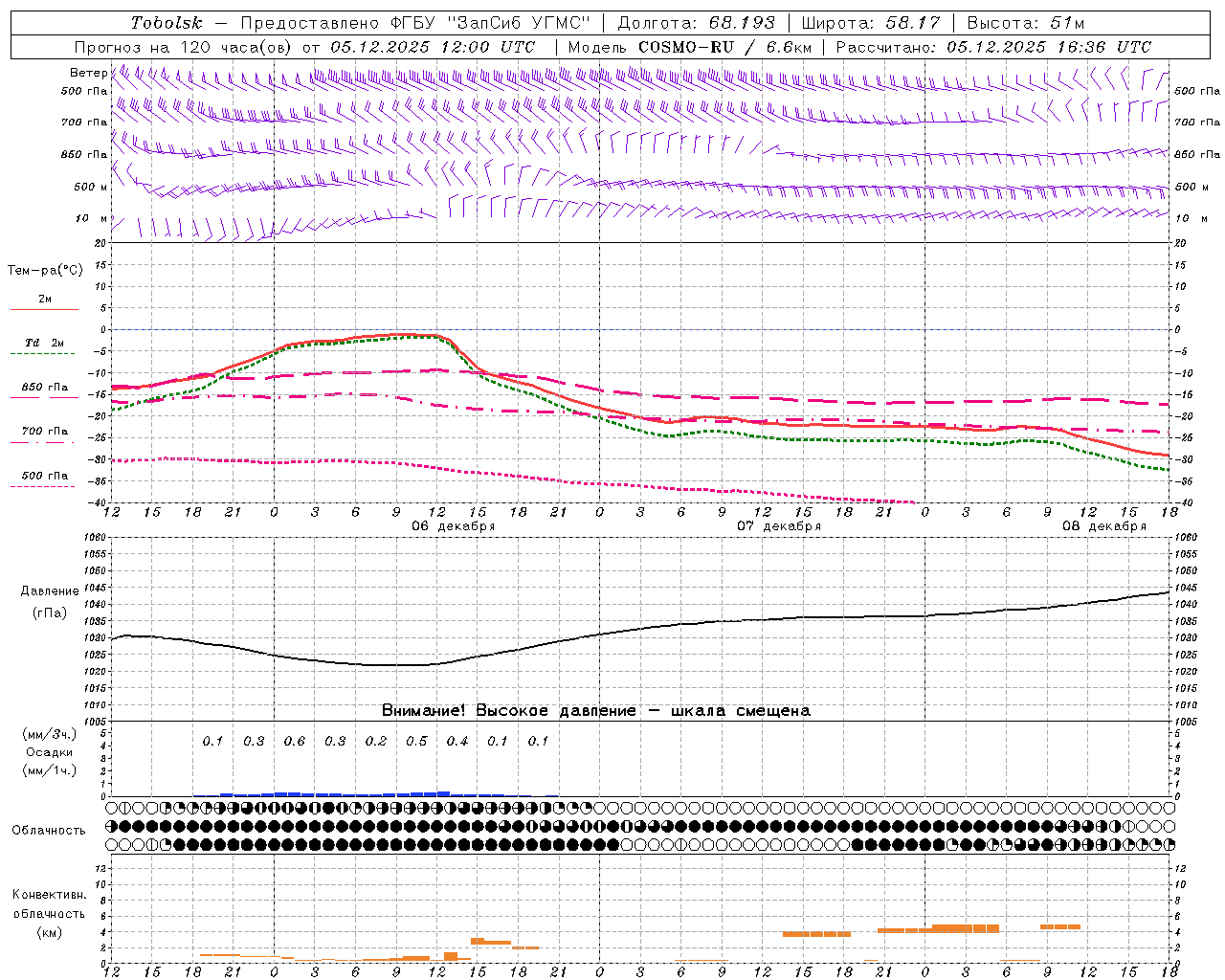Click the left 10 м wind level label
Viewport: 1225px width, 980px height.
(91, 218)
